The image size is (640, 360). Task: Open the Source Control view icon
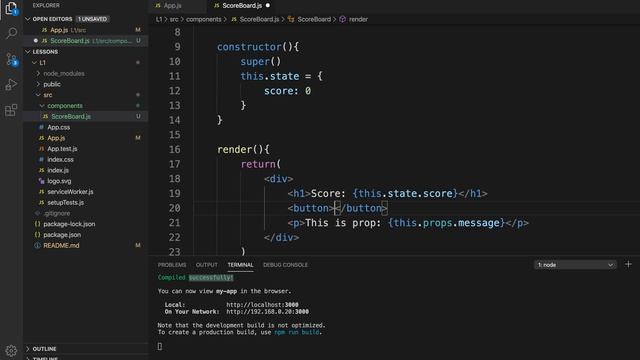pos(11,59)
